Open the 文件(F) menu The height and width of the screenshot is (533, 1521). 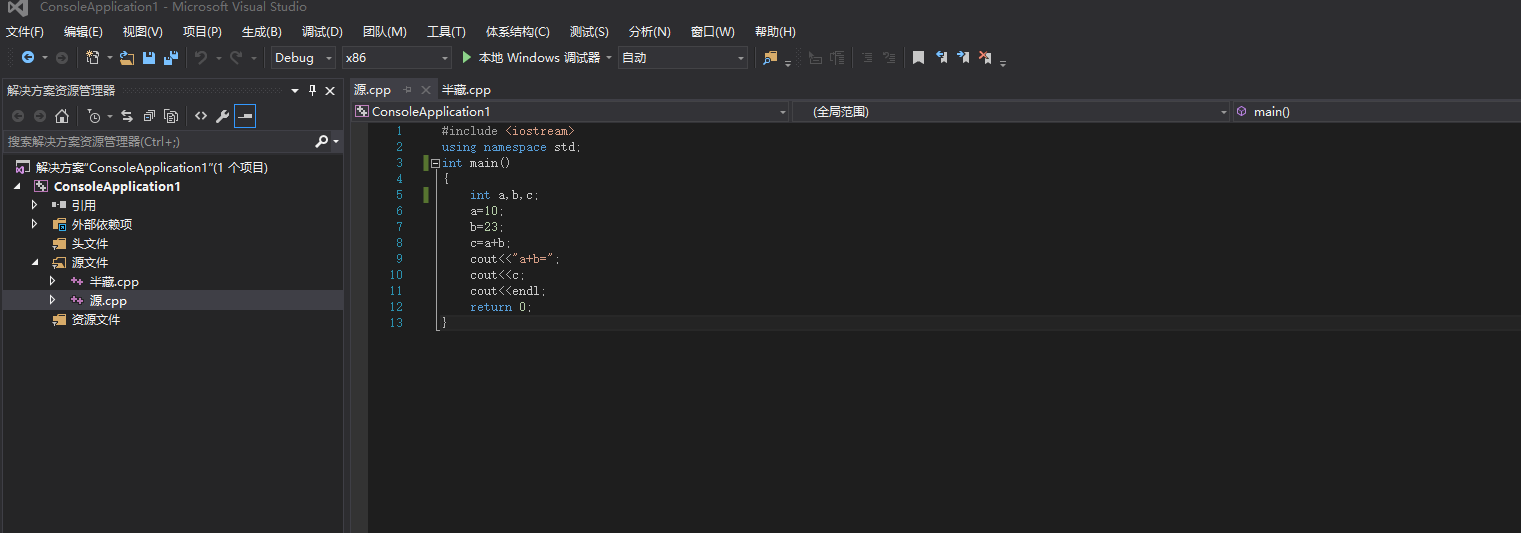coord(25,32)
